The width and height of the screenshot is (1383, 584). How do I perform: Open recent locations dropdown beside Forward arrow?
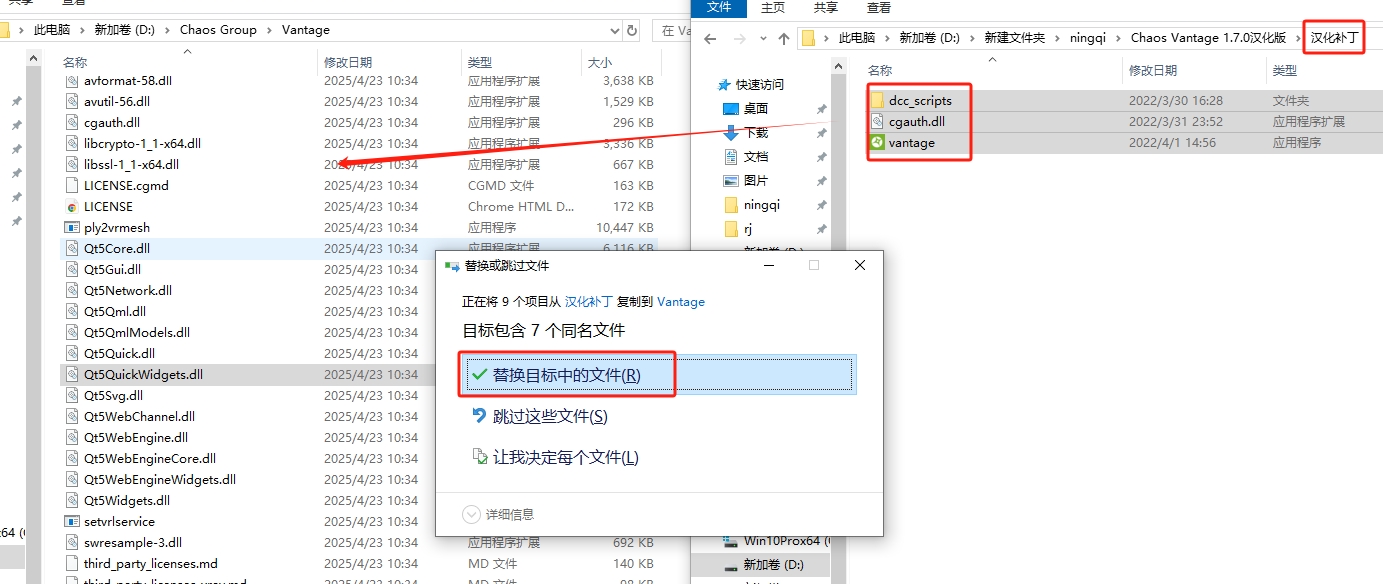coord(763,39)
